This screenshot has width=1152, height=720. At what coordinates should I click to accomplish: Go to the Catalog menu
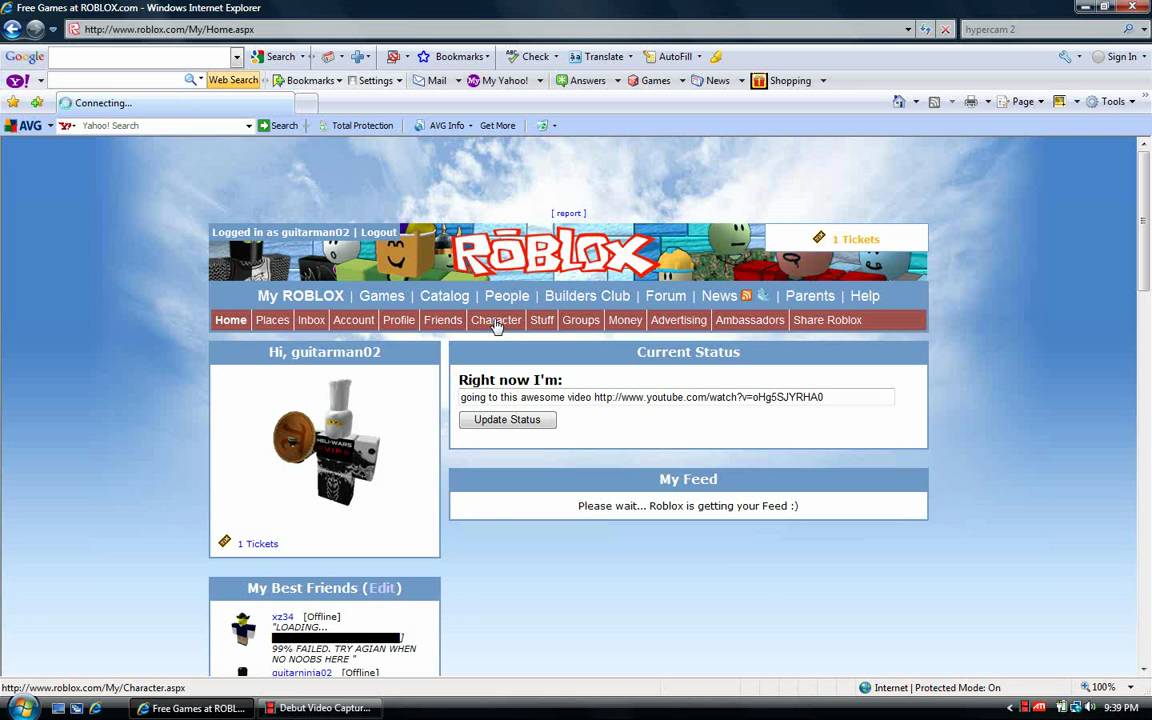point(444,296)
